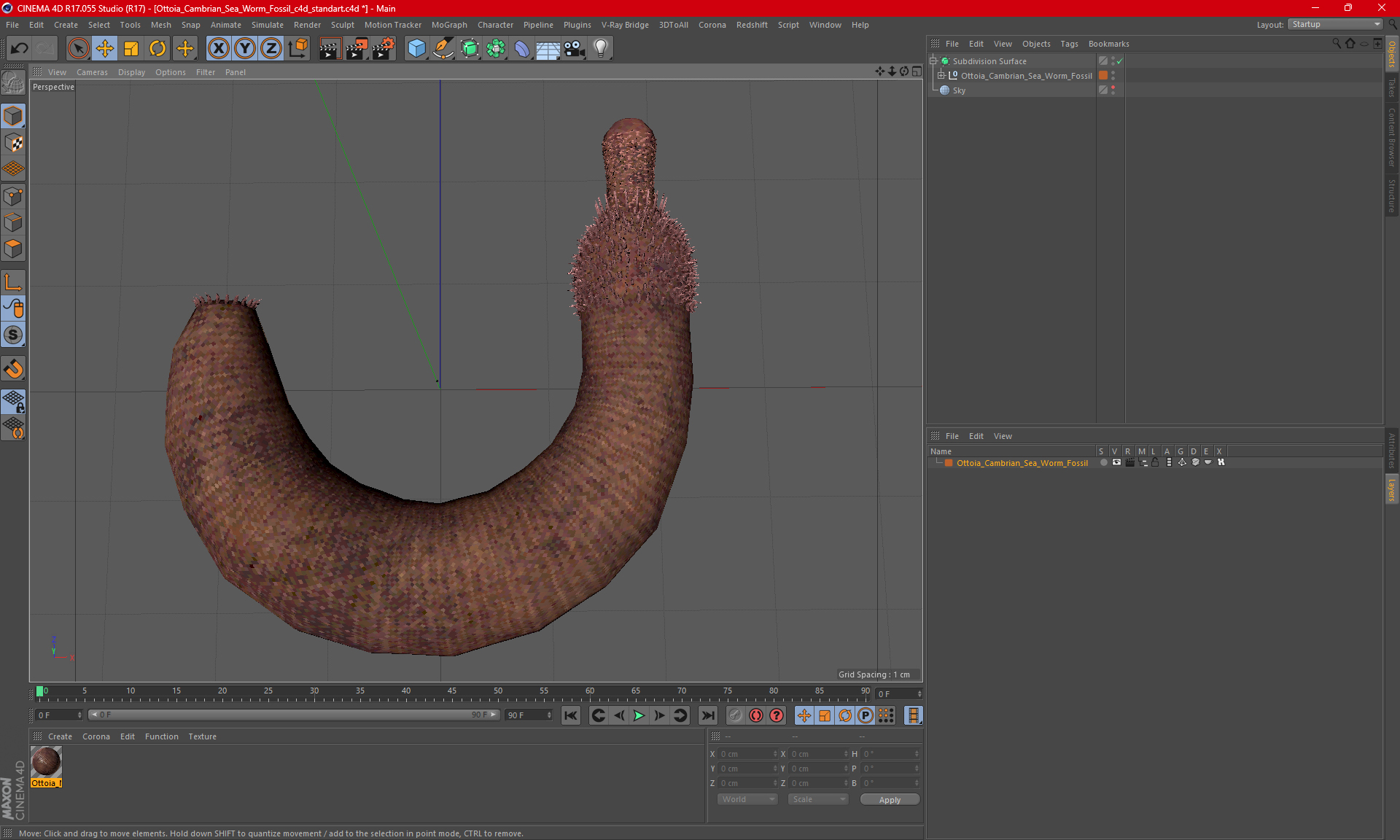Image resolution: width=1400 pixels, height=840 pixels.
Task: Add a Light object
Action: tap(601, 49)
